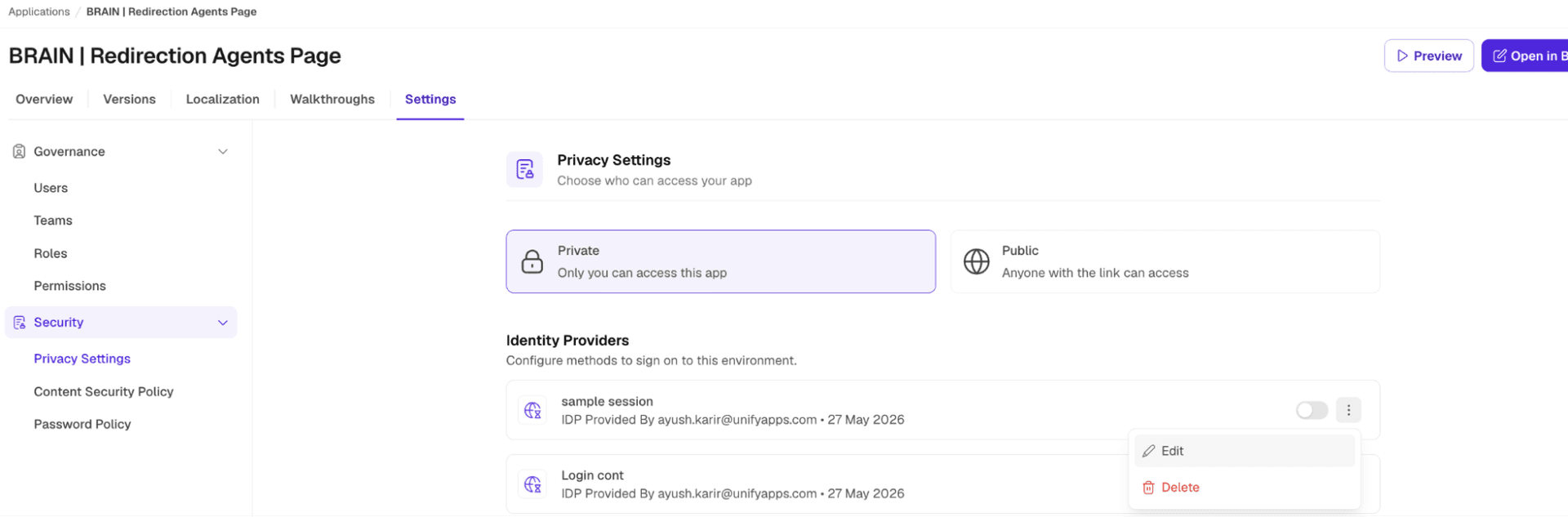Click the pencil icon beside Edit
This screenshot has width=1568, height=517.
1148,451
